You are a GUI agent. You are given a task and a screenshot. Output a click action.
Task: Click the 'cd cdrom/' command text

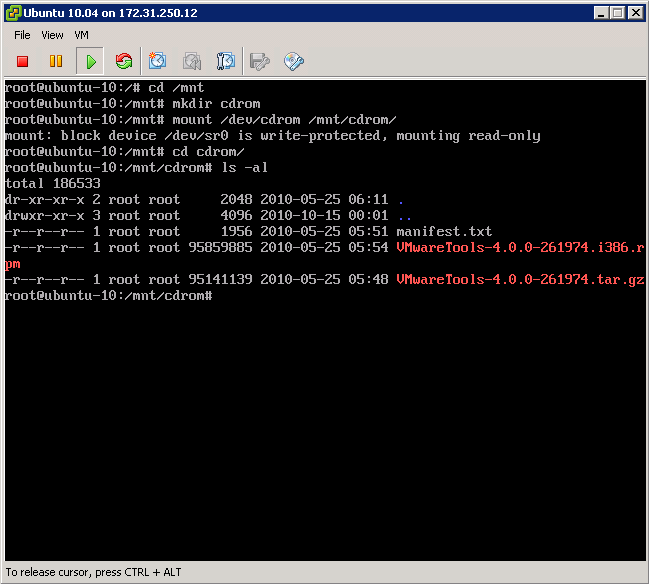point(208,152)
